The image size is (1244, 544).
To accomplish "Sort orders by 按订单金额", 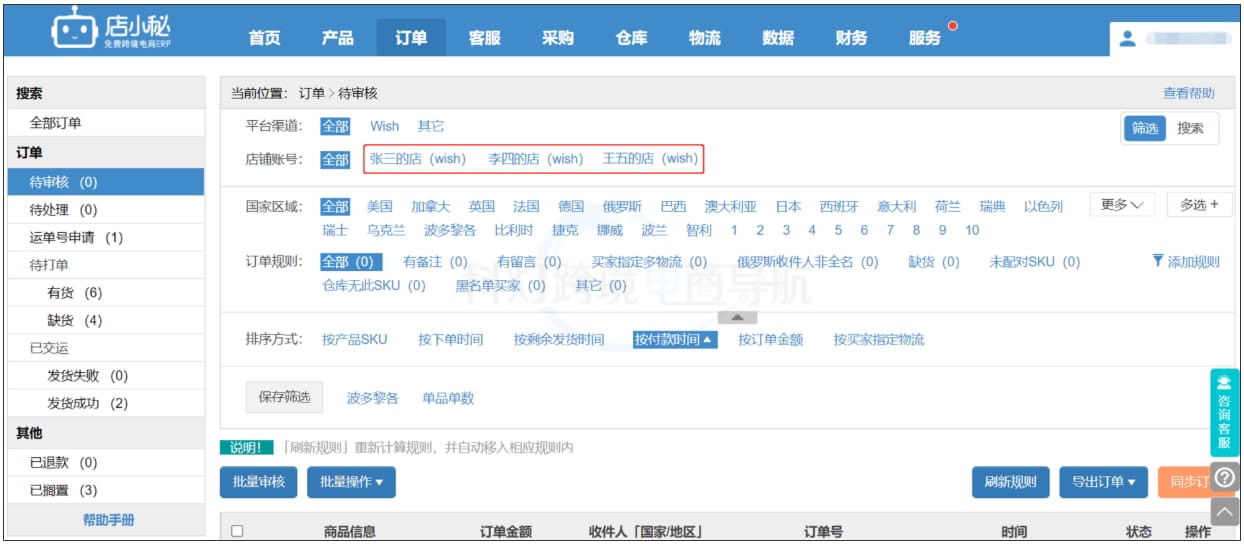I will (x=770, y=340).
